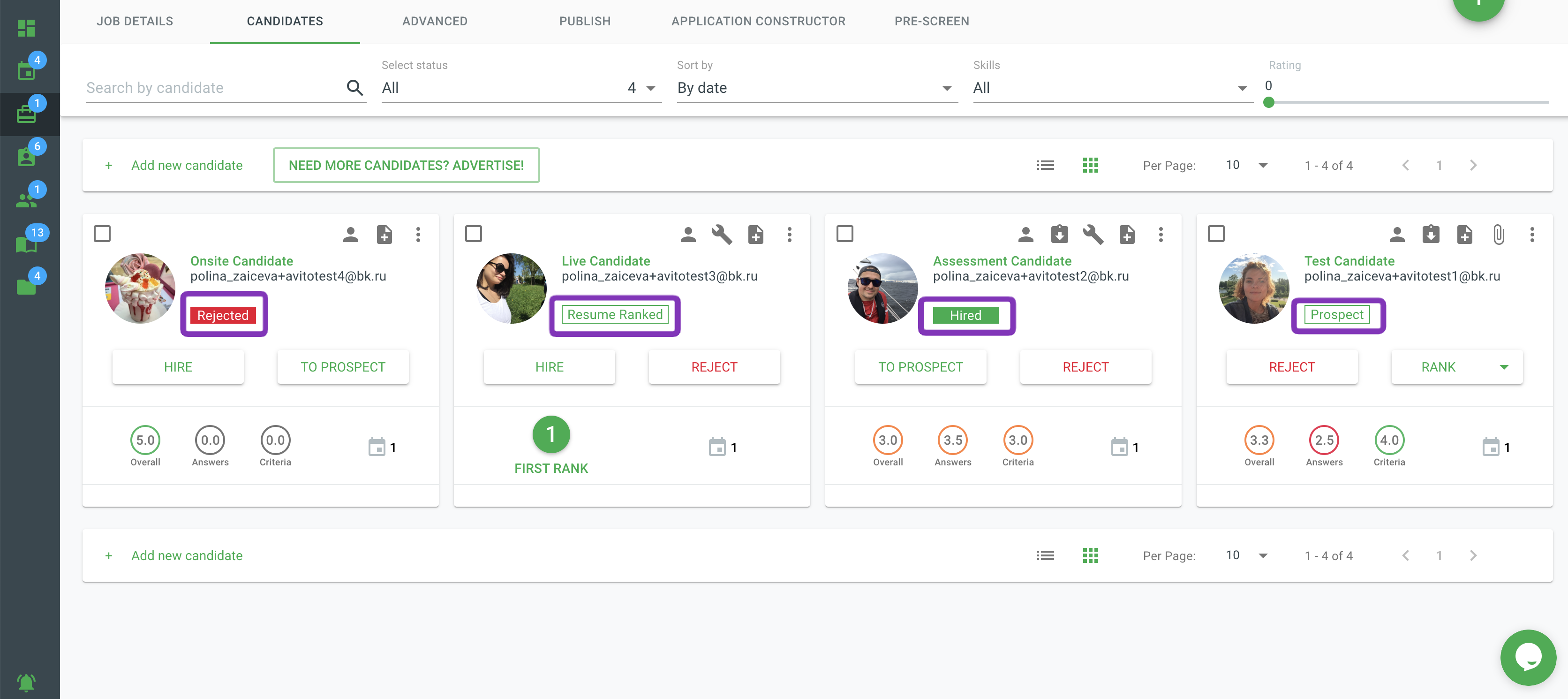Switch to list view icon in top toolbar
The image size is (1568, 699).
point(1045,165)
